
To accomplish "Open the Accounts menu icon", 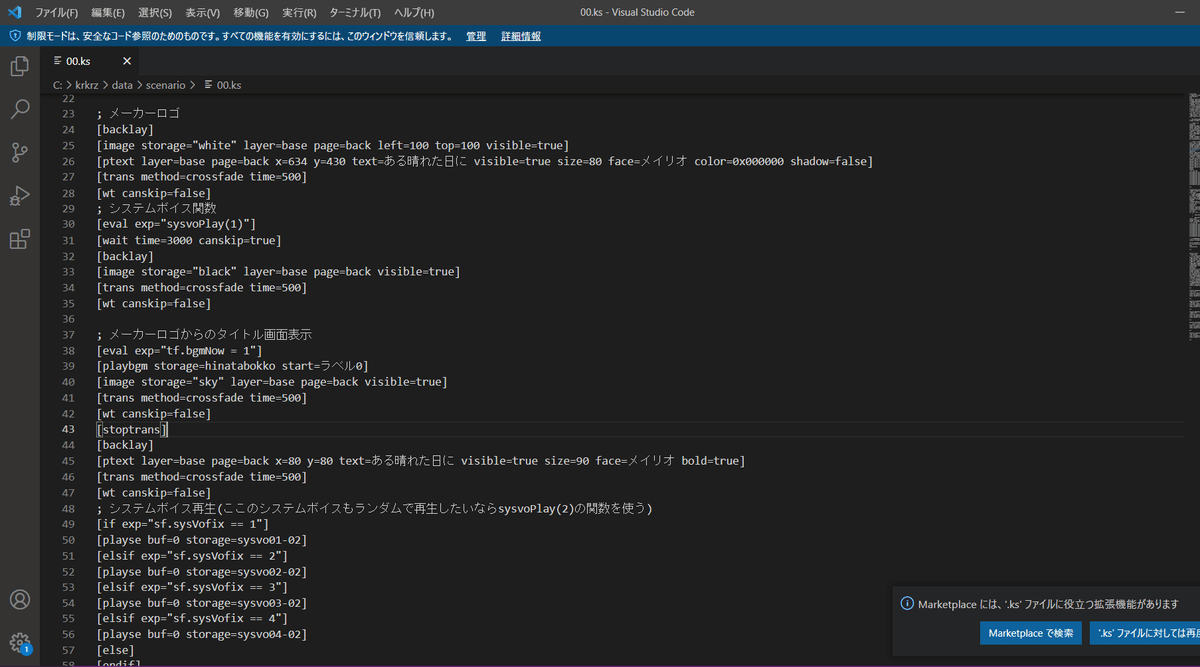I will 19,600.
